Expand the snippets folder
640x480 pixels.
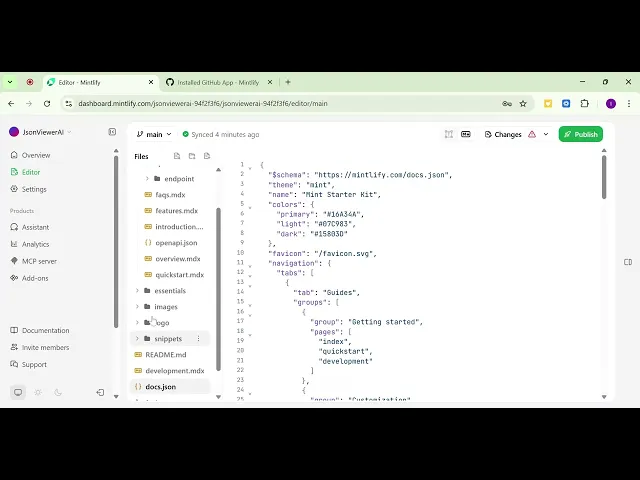click(137, 338)
